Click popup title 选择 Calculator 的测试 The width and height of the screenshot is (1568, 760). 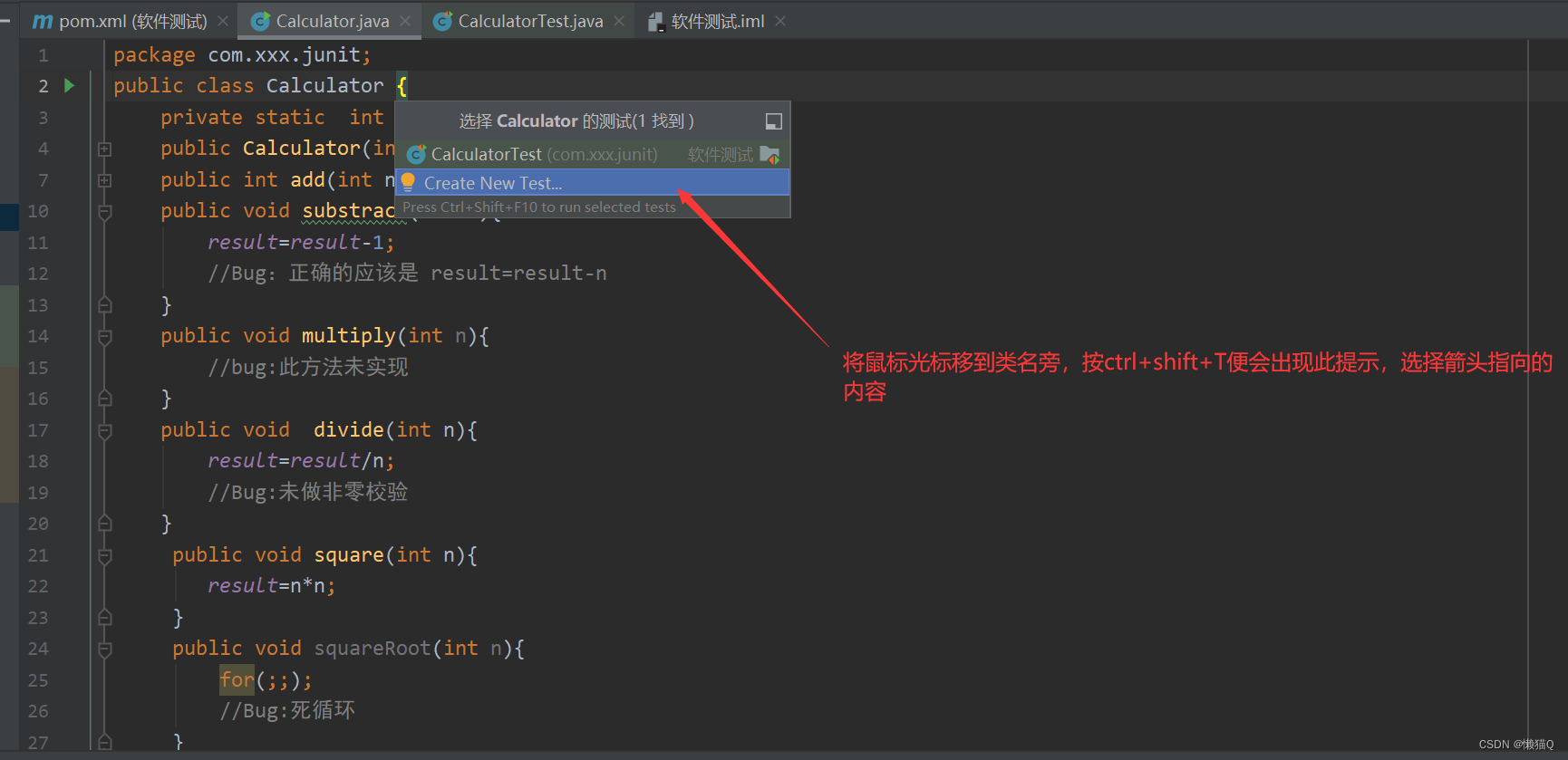[x=576, y=121]
